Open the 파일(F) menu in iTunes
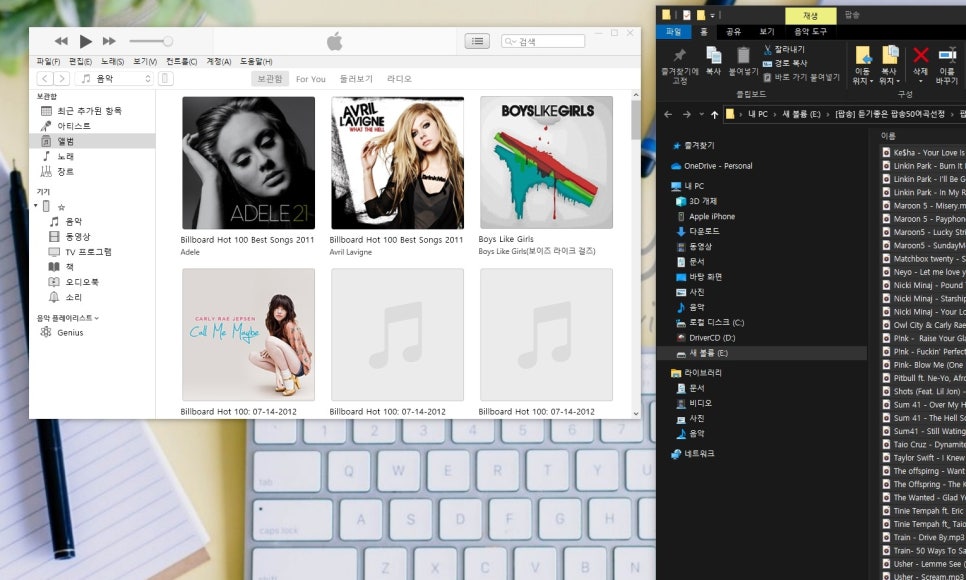 [x=48, y=62]
